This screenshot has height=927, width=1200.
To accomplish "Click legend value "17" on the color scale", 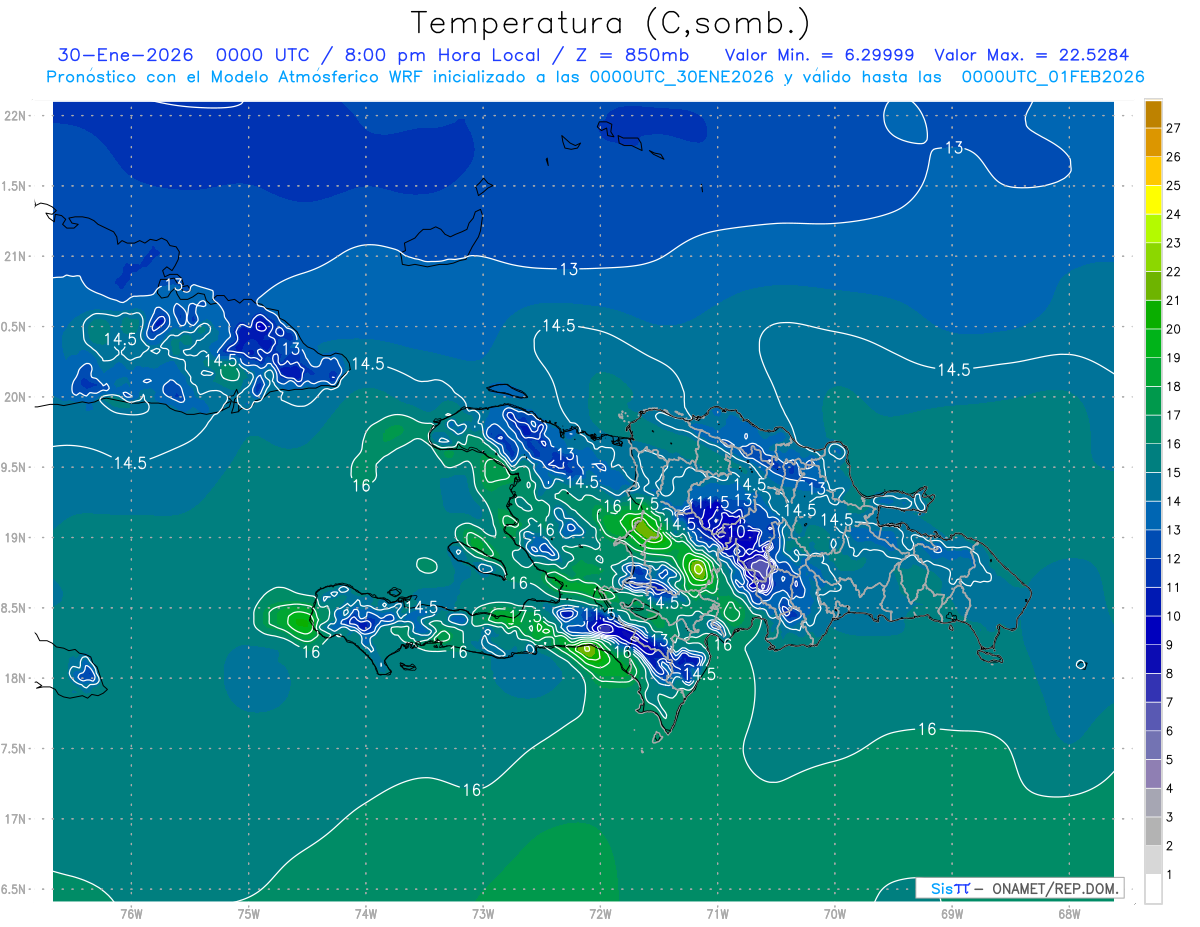I will [1173, 415].
